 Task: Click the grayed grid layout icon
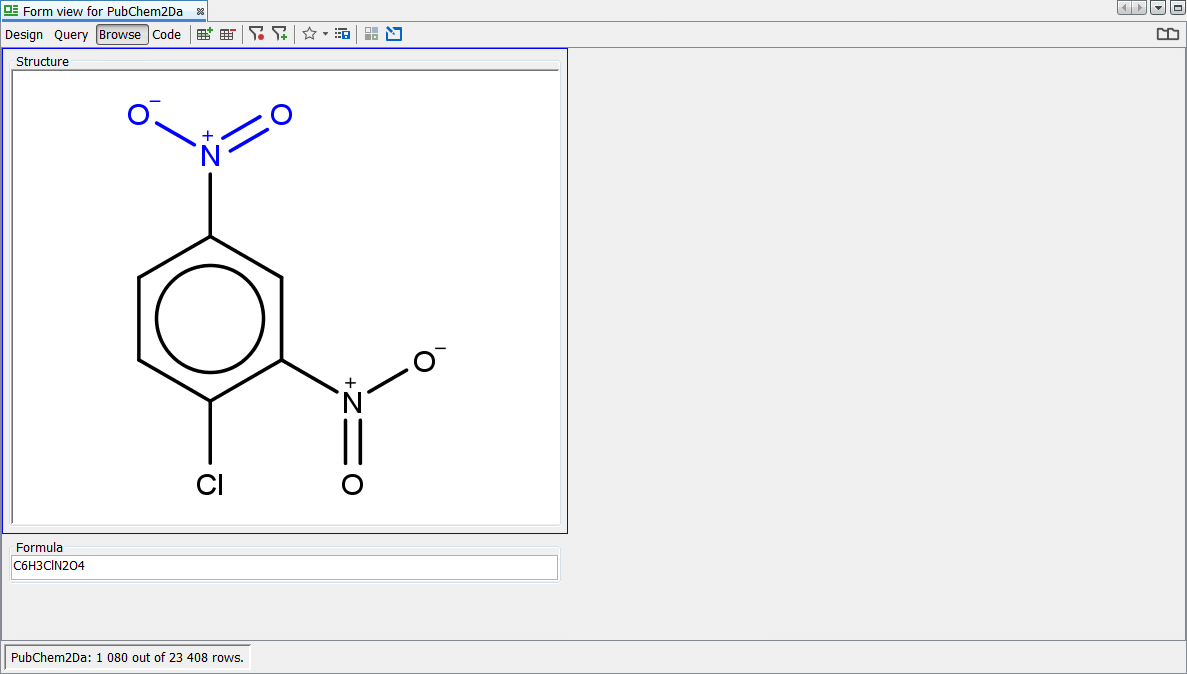click(371, 34)
